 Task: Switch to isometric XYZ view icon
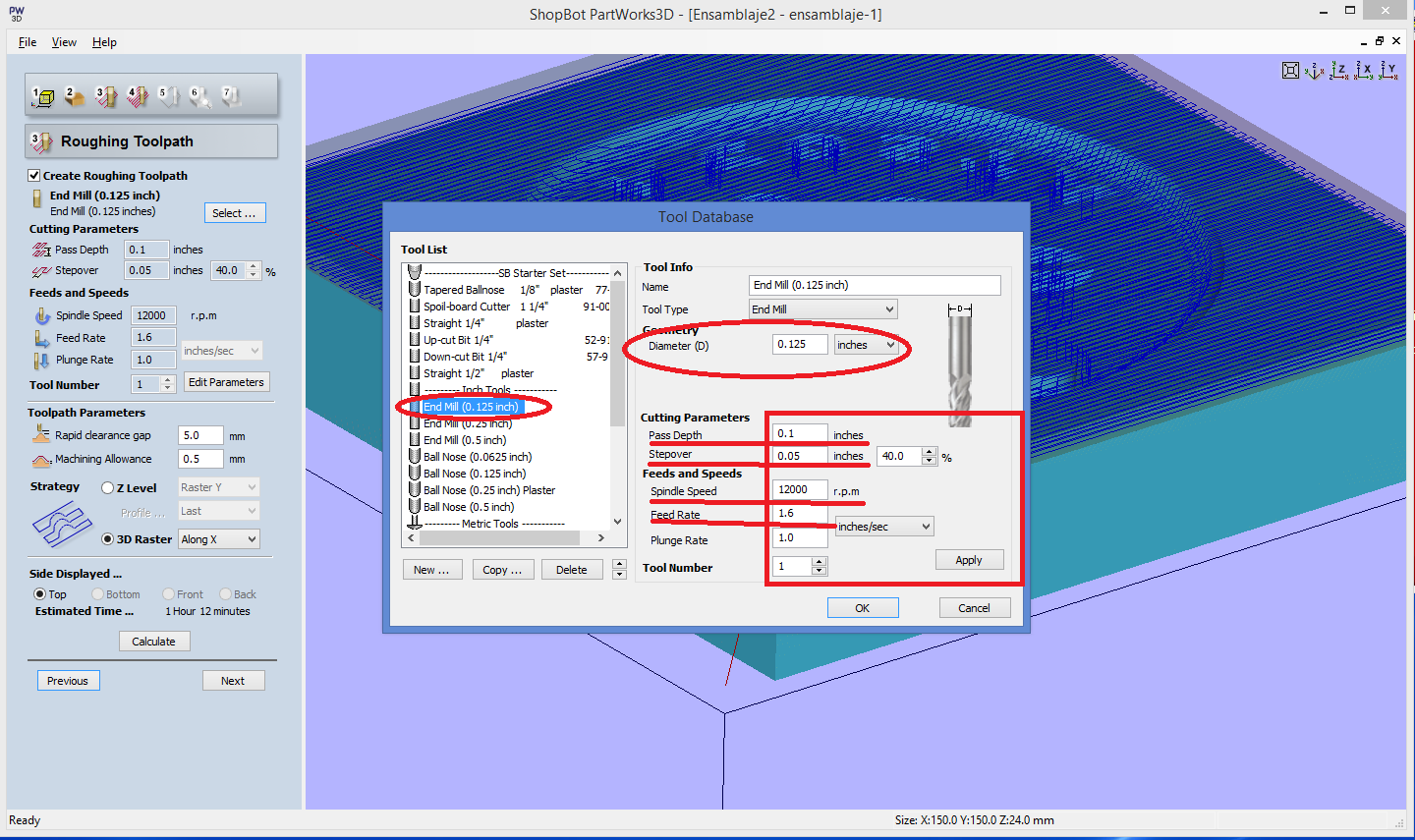click(x=1314, y=71)
